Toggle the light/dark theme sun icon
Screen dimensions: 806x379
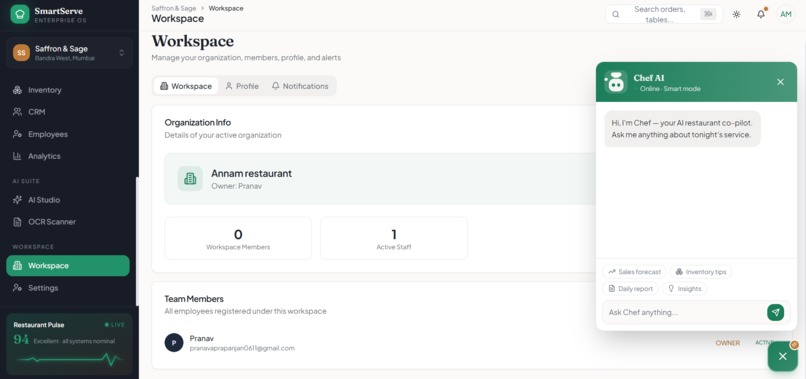pyautogui.click(x=737, y=14)
